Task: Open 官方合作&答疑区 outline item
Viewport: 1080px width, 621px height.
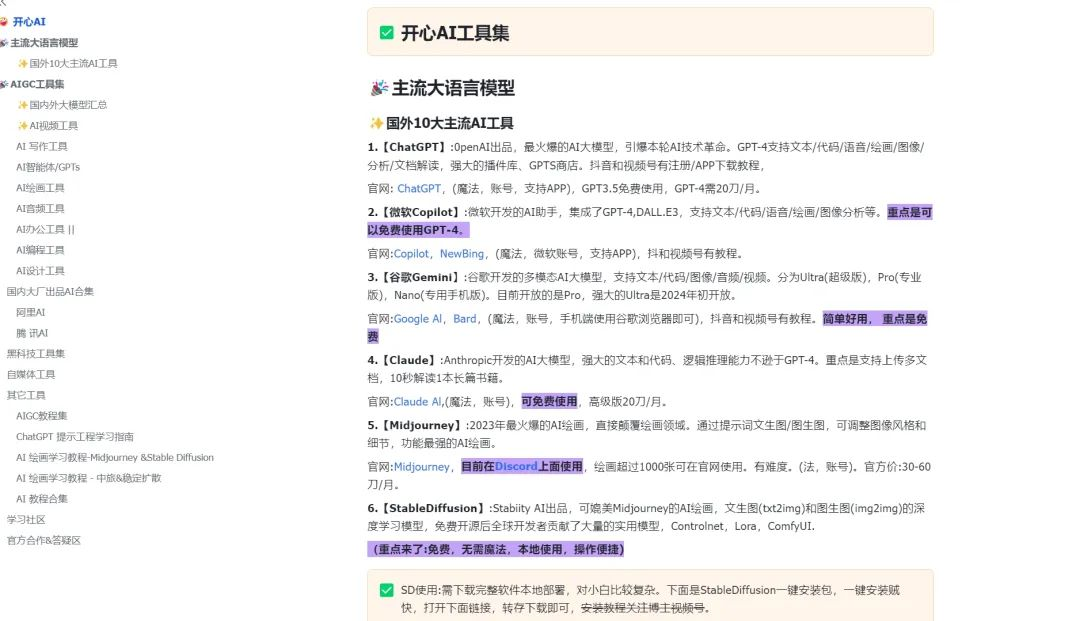Action: [x=43, y=540]
